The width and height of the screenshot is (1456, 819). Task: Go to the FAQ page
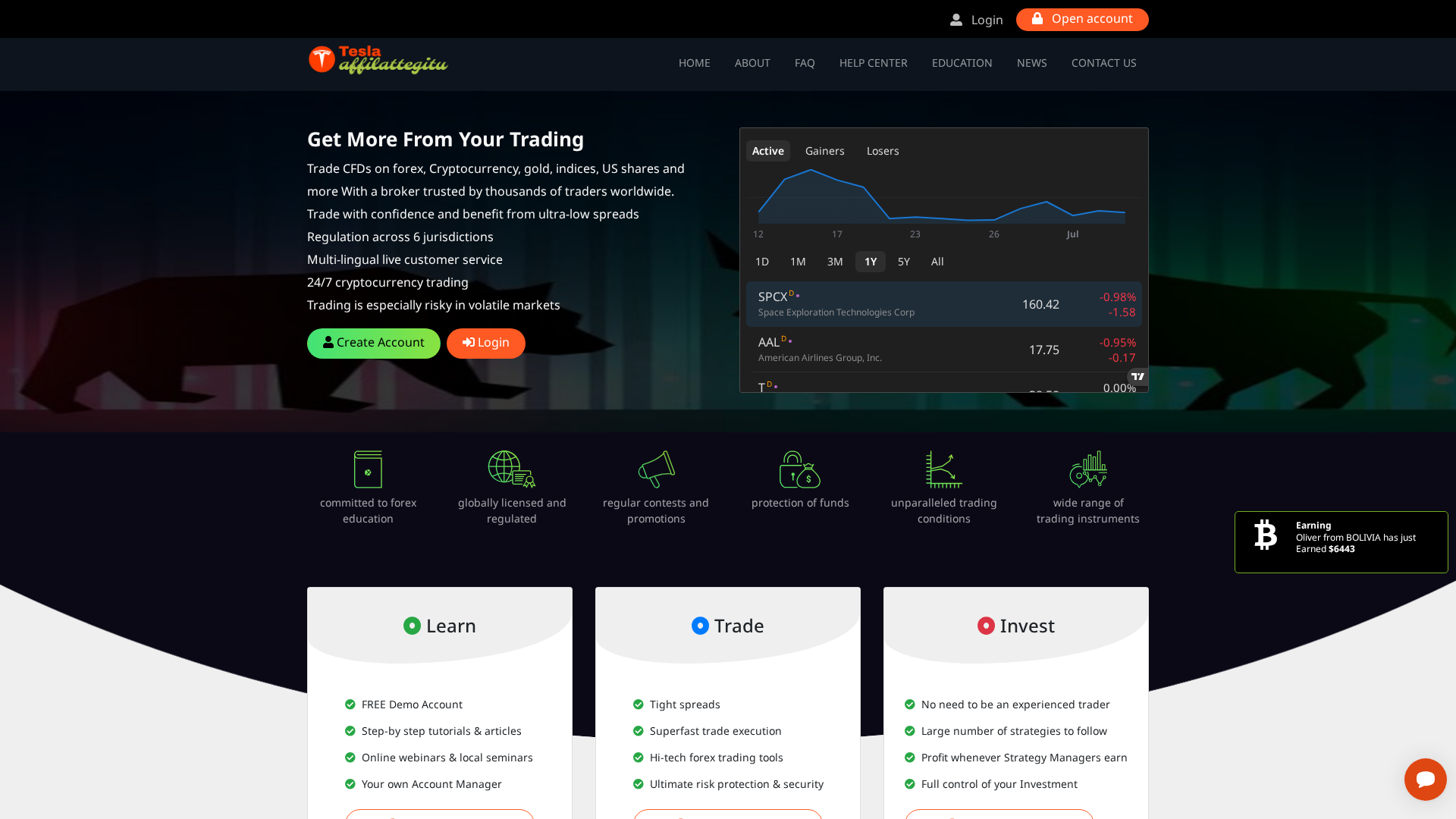[805, 63]
